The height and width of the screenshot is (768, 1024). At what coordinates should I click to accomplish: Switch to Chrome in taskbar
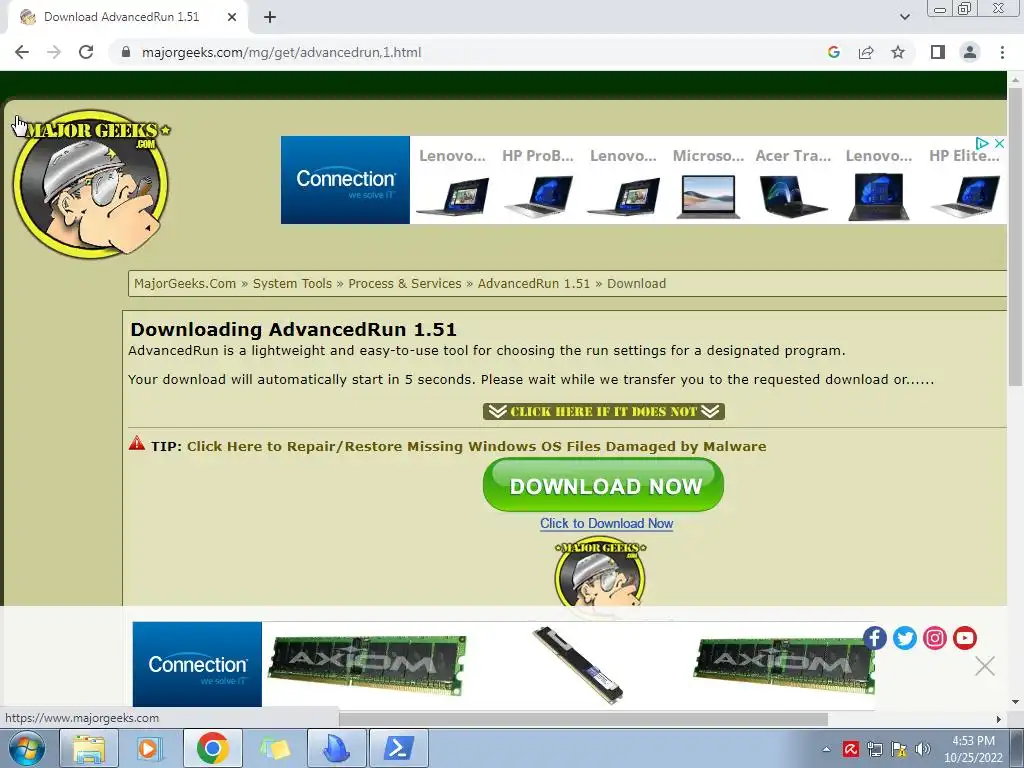(x=212, y=748)
